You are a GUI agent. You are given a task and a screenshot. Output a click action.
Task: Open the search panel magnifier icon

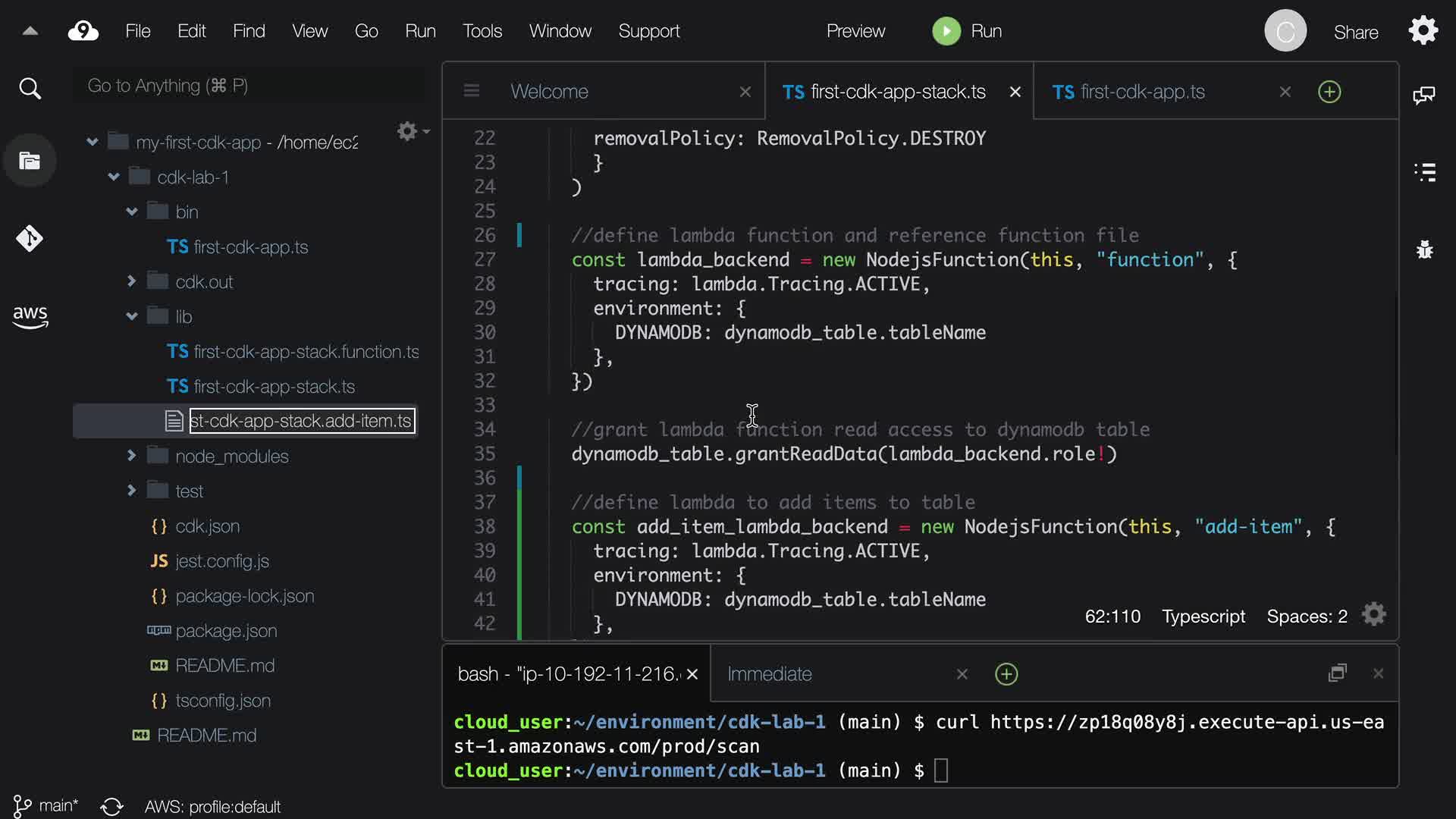30,89
